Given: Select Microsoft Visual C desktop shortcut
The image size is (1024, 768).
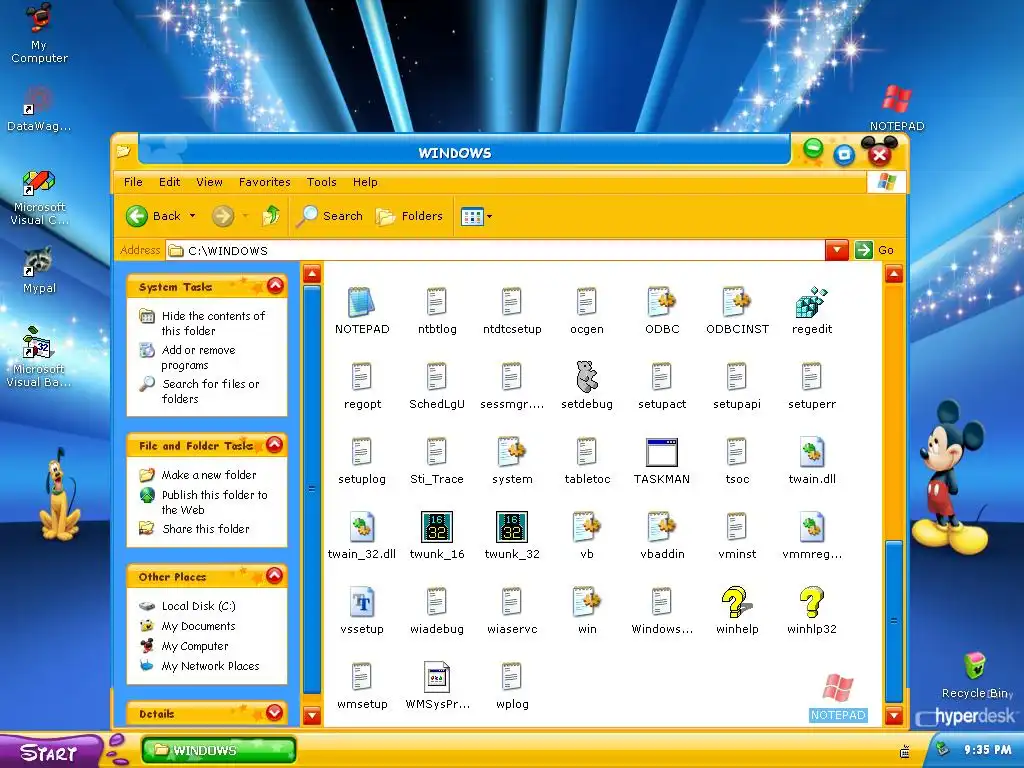Looking at the screenshot, I should click(x=39, y=199).
